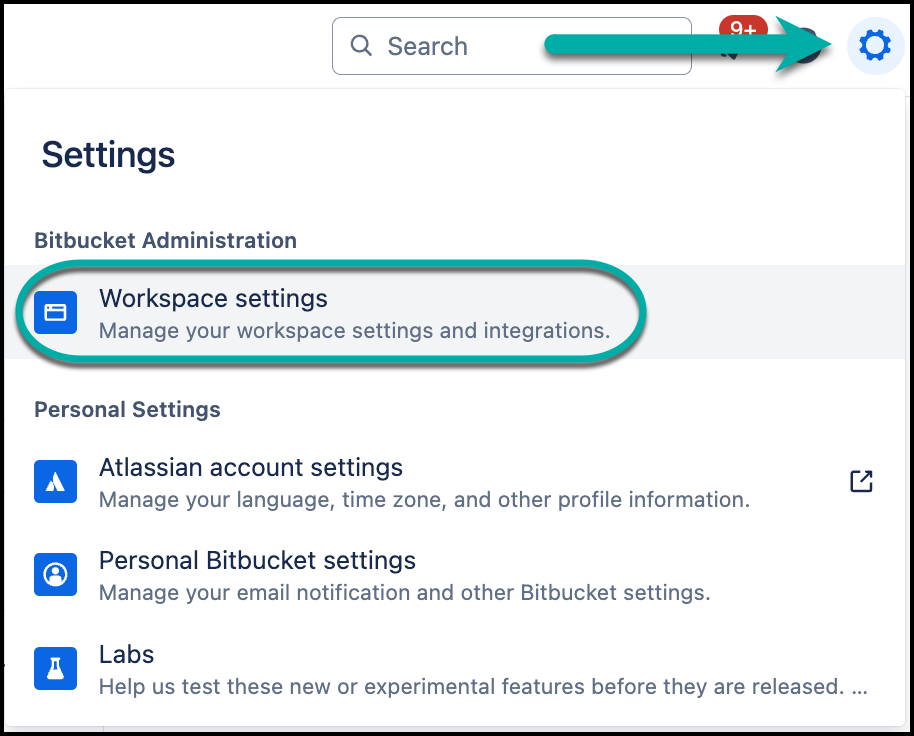914x736 pixels.
Task: Click 'Manage your workspace settings and integrations' text
Action: [x=354, y=330]
